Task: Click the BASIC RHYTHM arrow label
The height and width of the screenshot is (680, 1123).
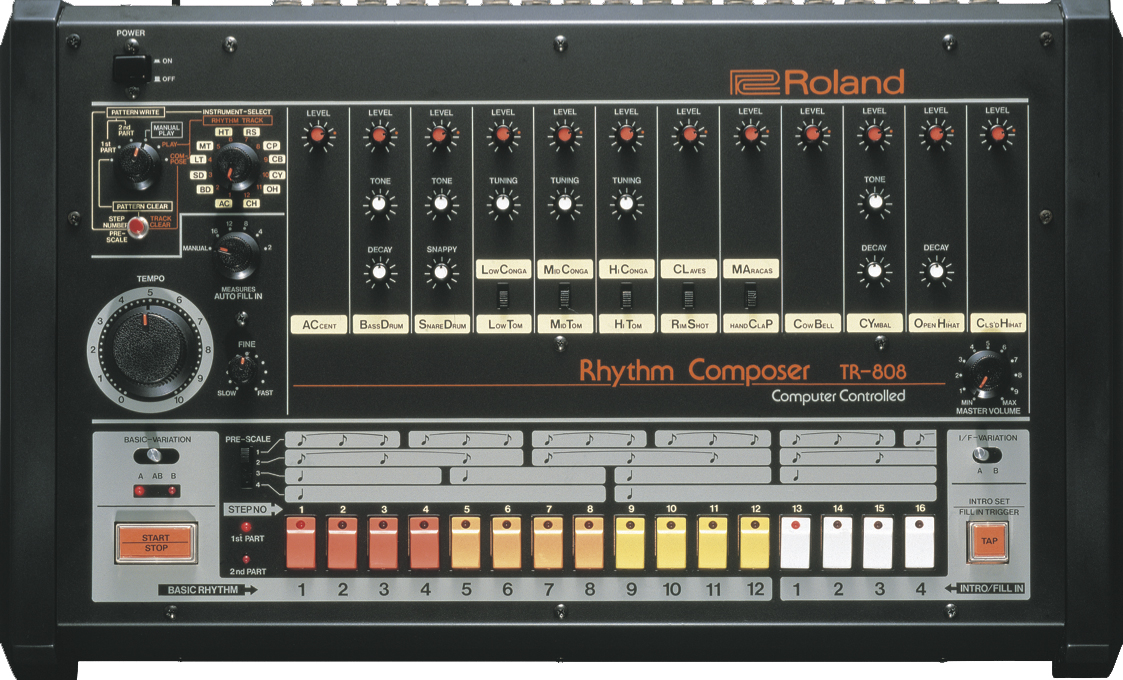Action: click(x=208, y=590)
